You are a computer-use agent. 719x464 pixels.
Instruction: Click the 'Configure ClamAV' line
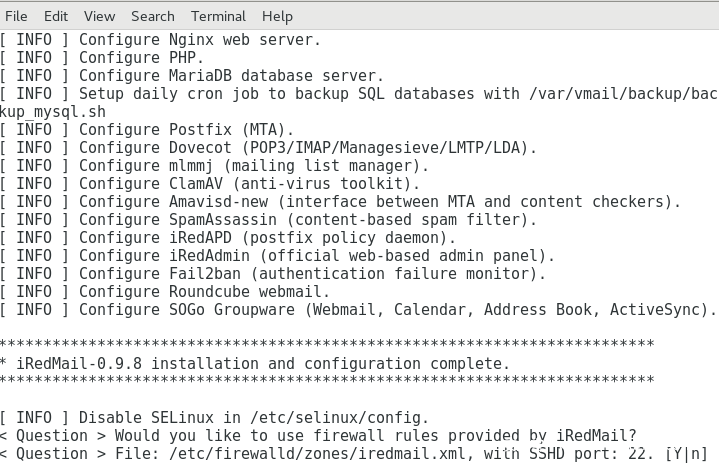[x=249, y=184]
